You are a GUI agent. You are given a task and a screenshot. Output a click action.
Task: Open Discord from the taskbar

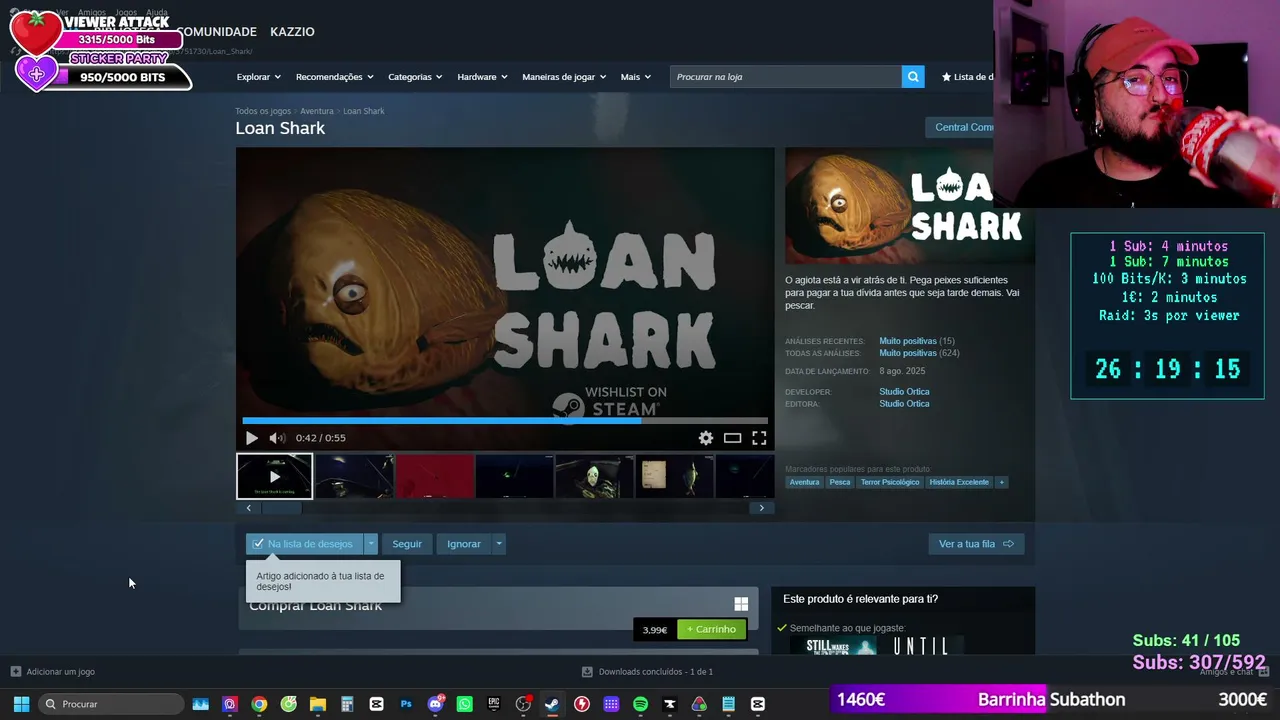pyautogui.click(x=435, y=704)
